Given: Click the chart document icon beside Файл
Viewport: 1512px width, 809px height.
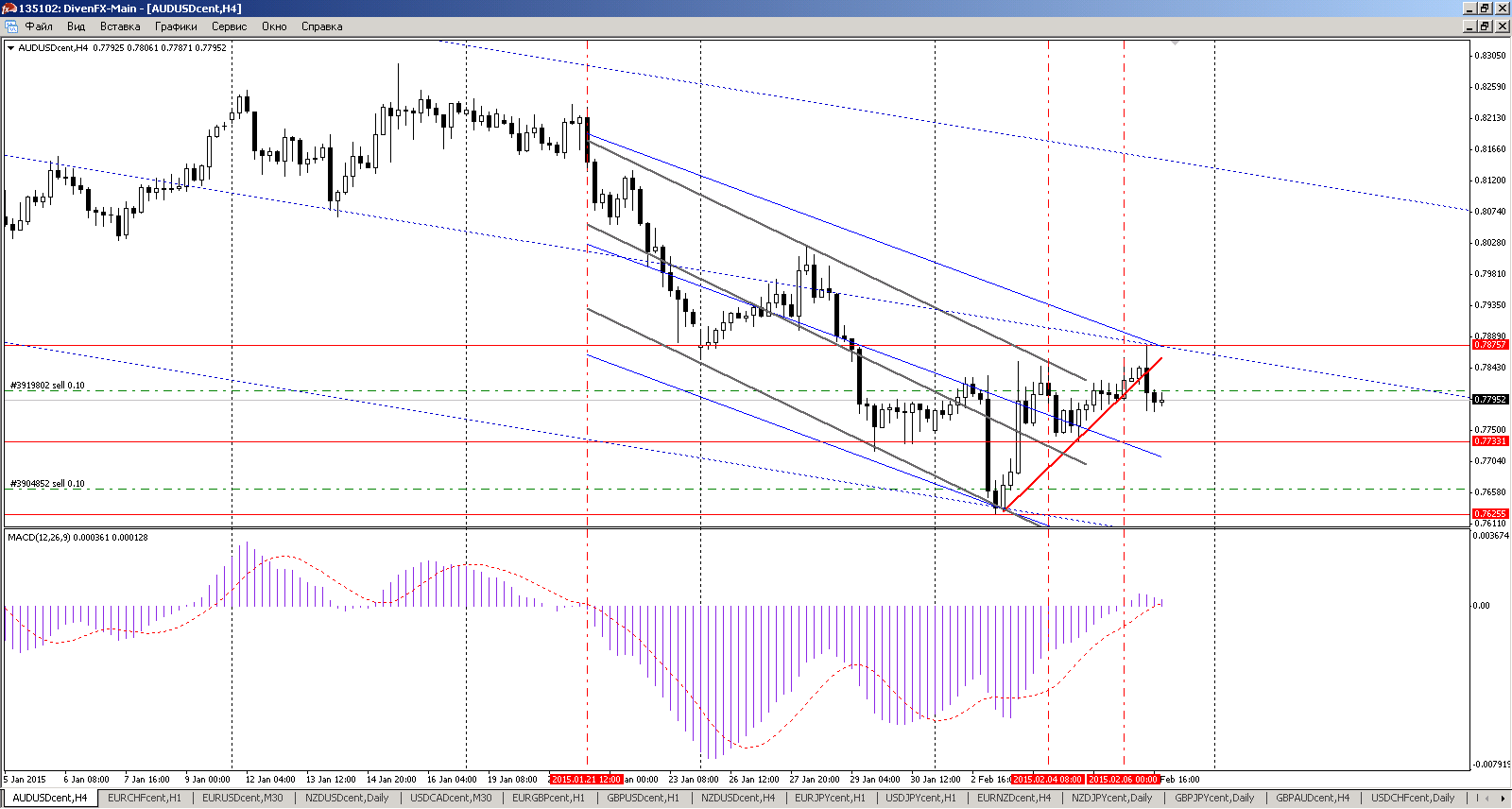Looking at the screenshot, I should click(x=10, y=26).
